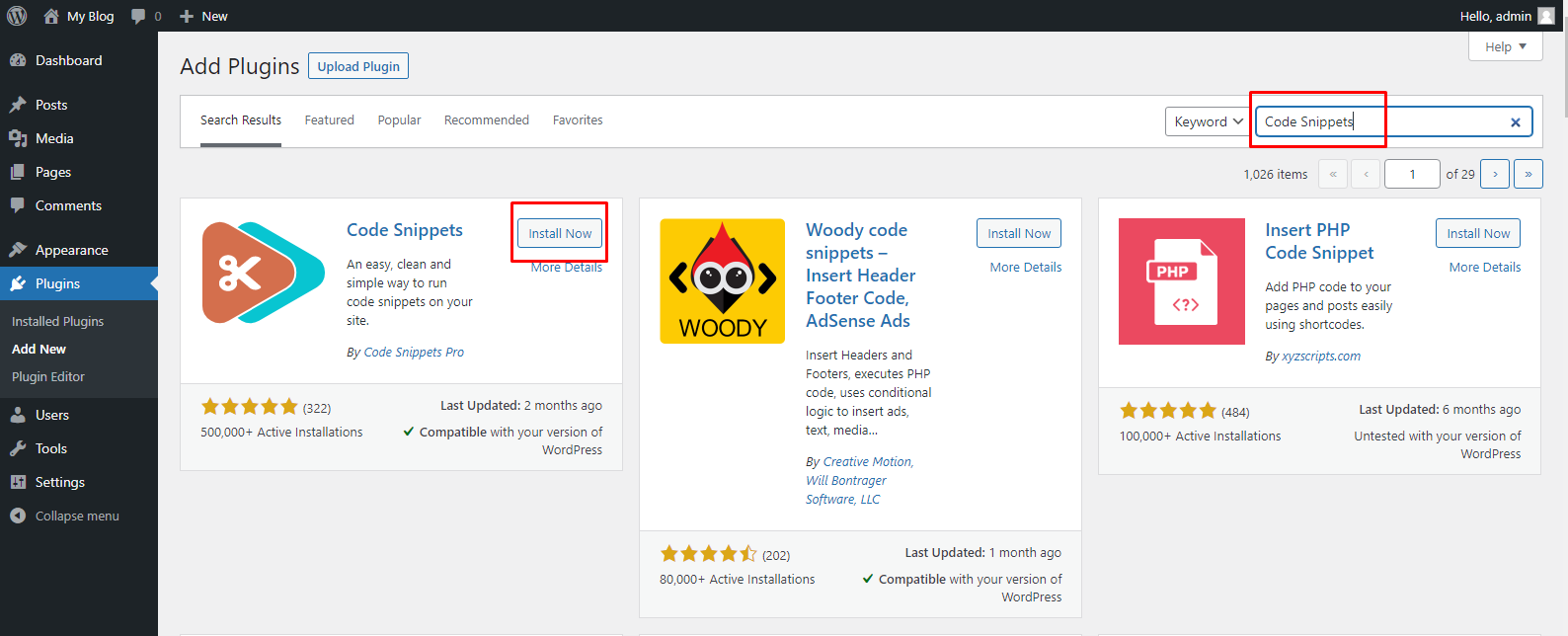1568x636 pixels.
Task: Click the Code Snippets five-star rating
Action: (x=250, y=407)
